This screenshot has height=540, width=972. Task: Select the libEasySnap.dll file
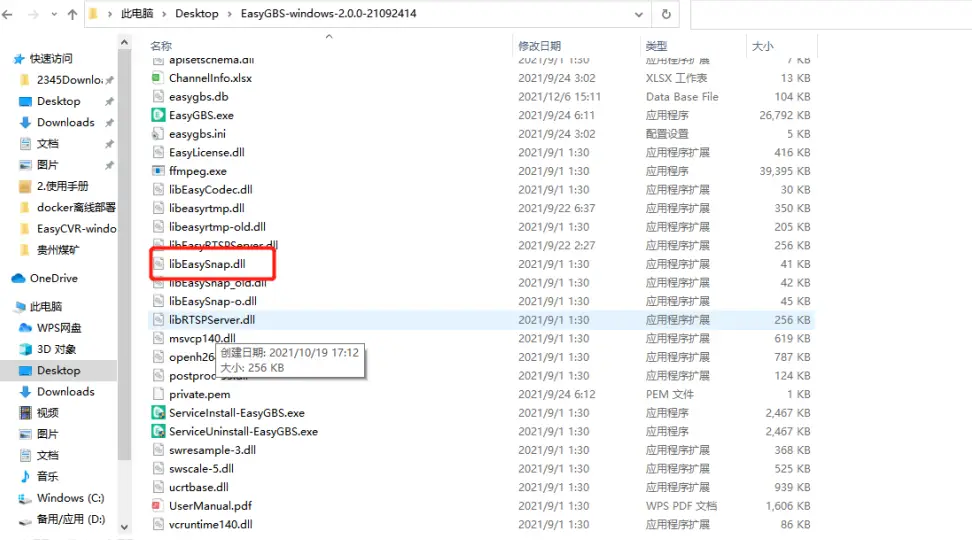point(207,264)
